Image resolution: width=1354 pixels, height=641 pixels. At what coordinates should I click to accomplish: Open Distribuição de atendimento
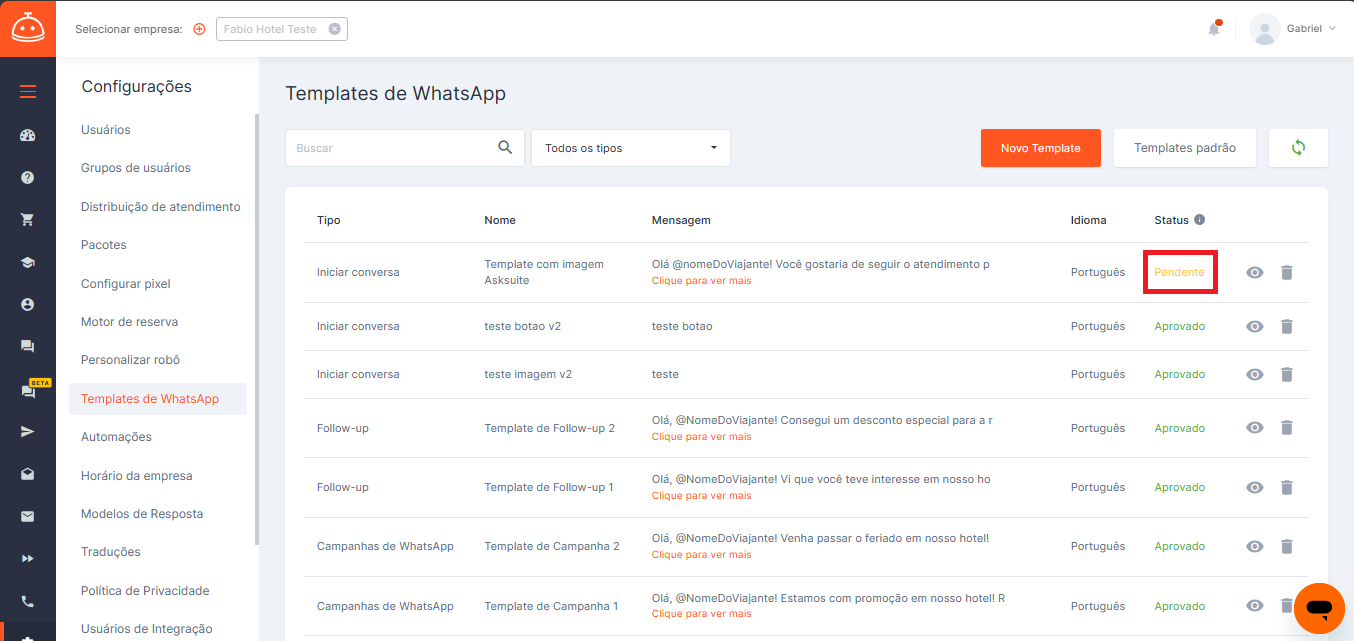pos(161,207)
